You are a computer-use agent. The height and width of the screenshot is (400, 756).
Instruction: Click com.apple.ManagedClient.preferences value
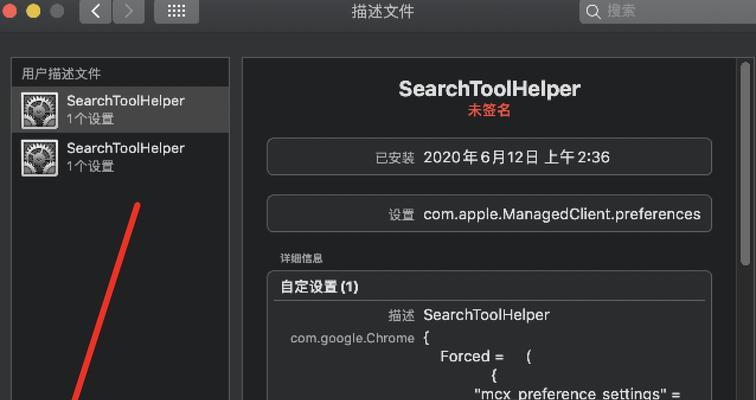pyautogui.click(x=562, y=214)
